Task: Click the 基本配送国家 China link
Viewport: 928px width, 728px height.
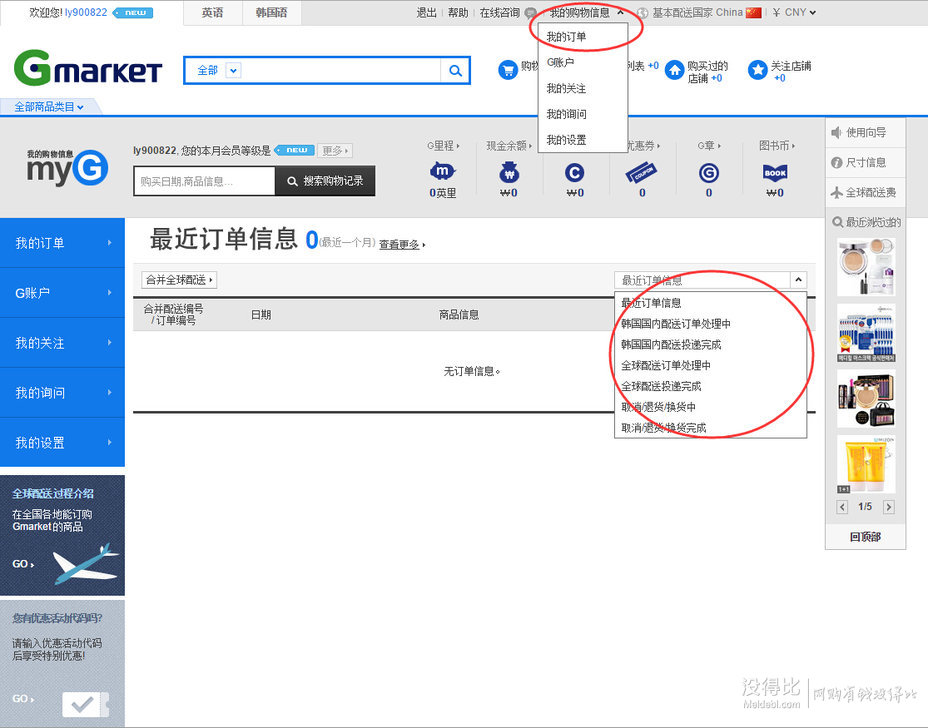Action: (x=697, y=12)
